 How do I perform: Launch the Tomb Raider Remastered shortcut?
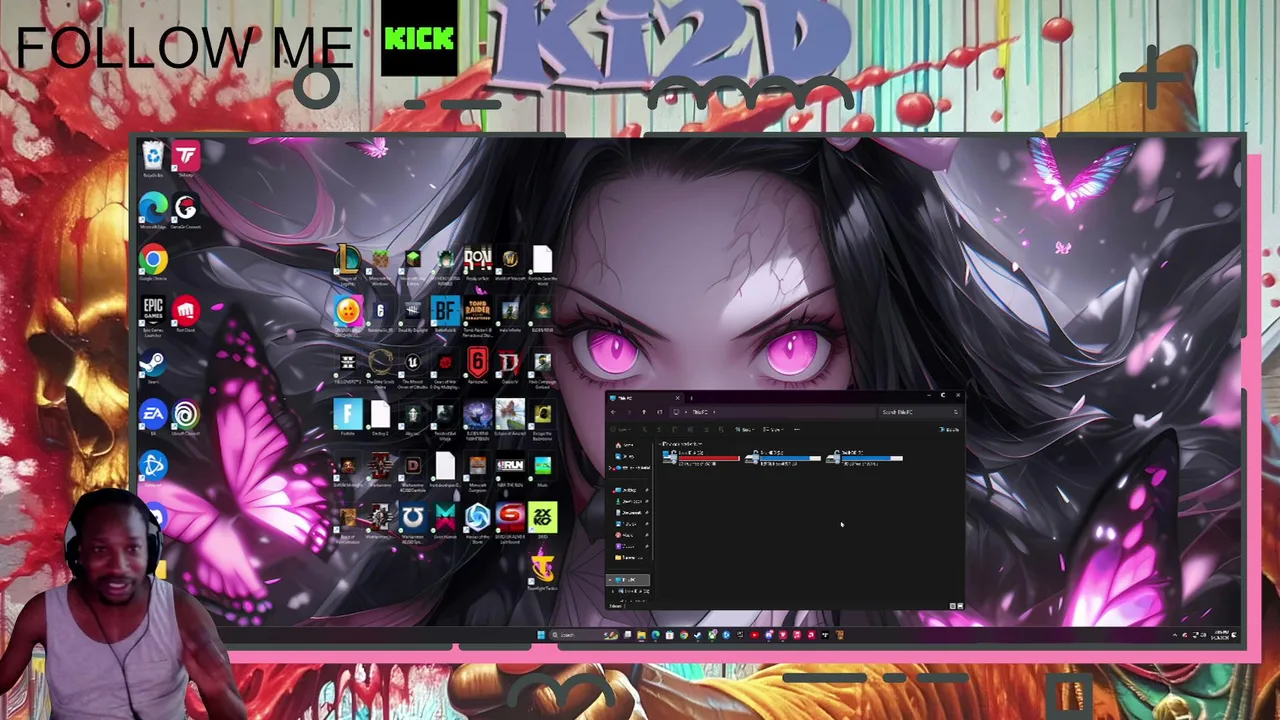pyautogui.click(x=477, y=315)
